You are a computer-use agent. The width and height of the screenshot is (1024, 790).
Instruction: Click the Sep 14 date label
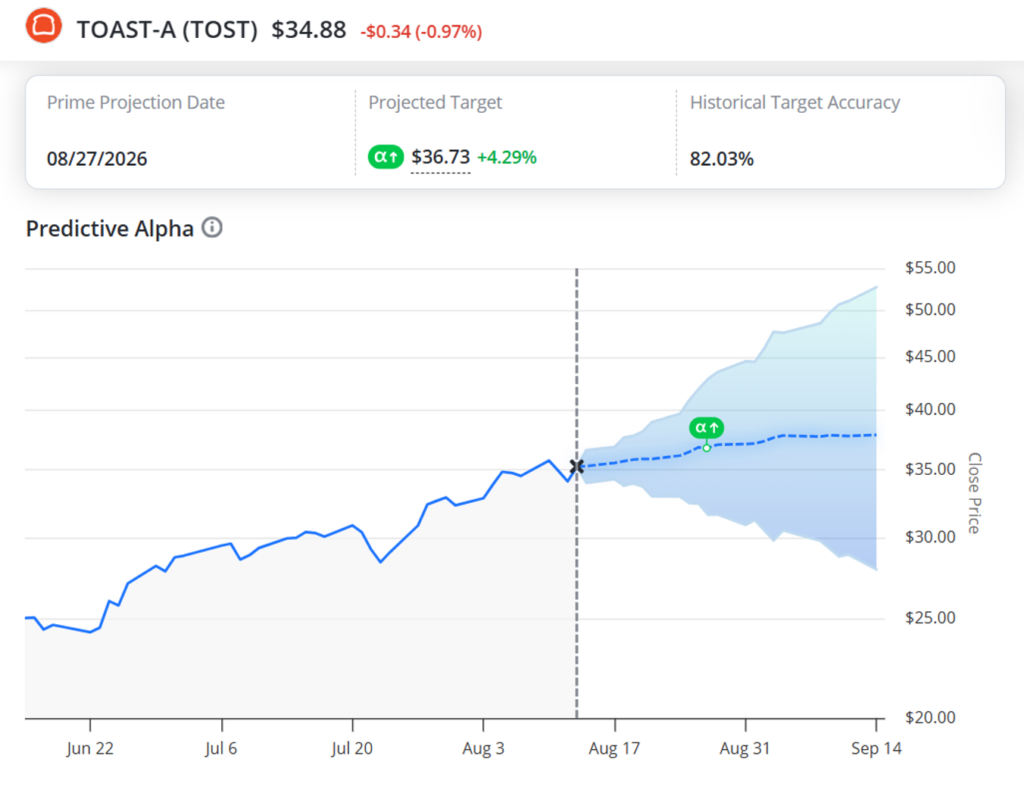pyautogui.click(x=876, y=748)
